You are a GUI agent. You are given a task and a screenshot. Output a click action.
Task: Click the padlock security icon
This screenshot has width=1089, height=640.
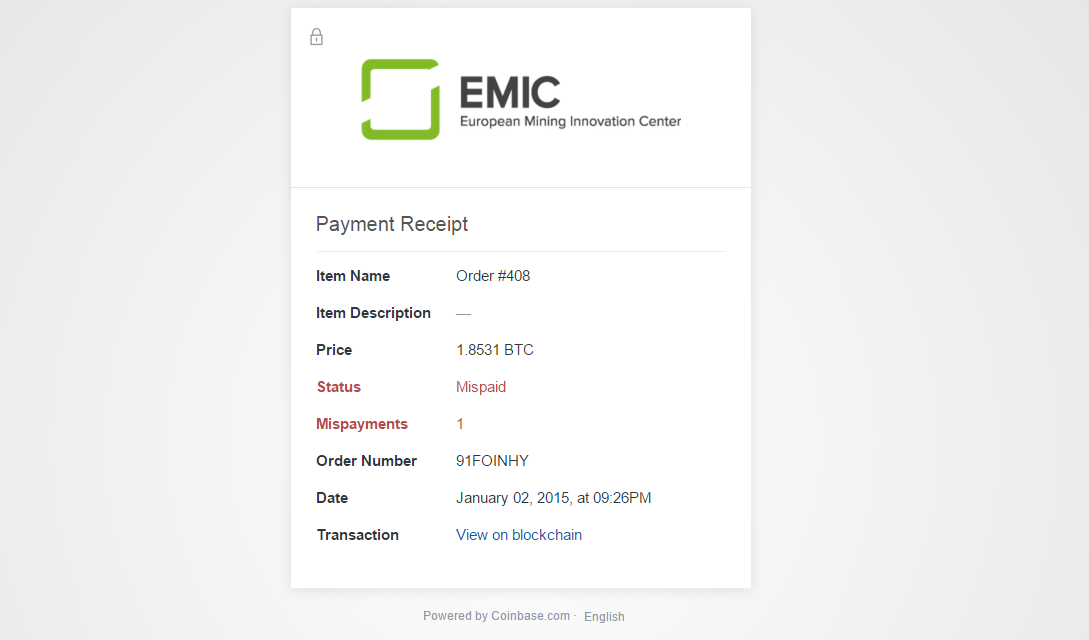(x=316, y=37)
